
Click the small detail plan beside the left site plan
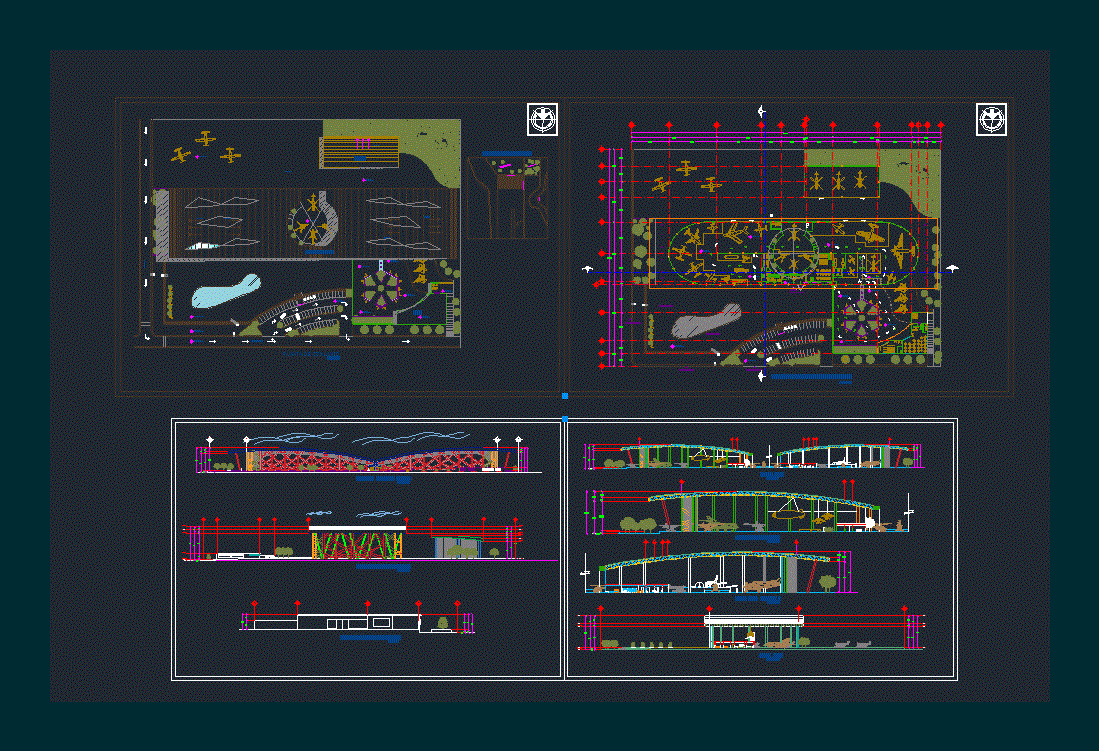point(509,196)
